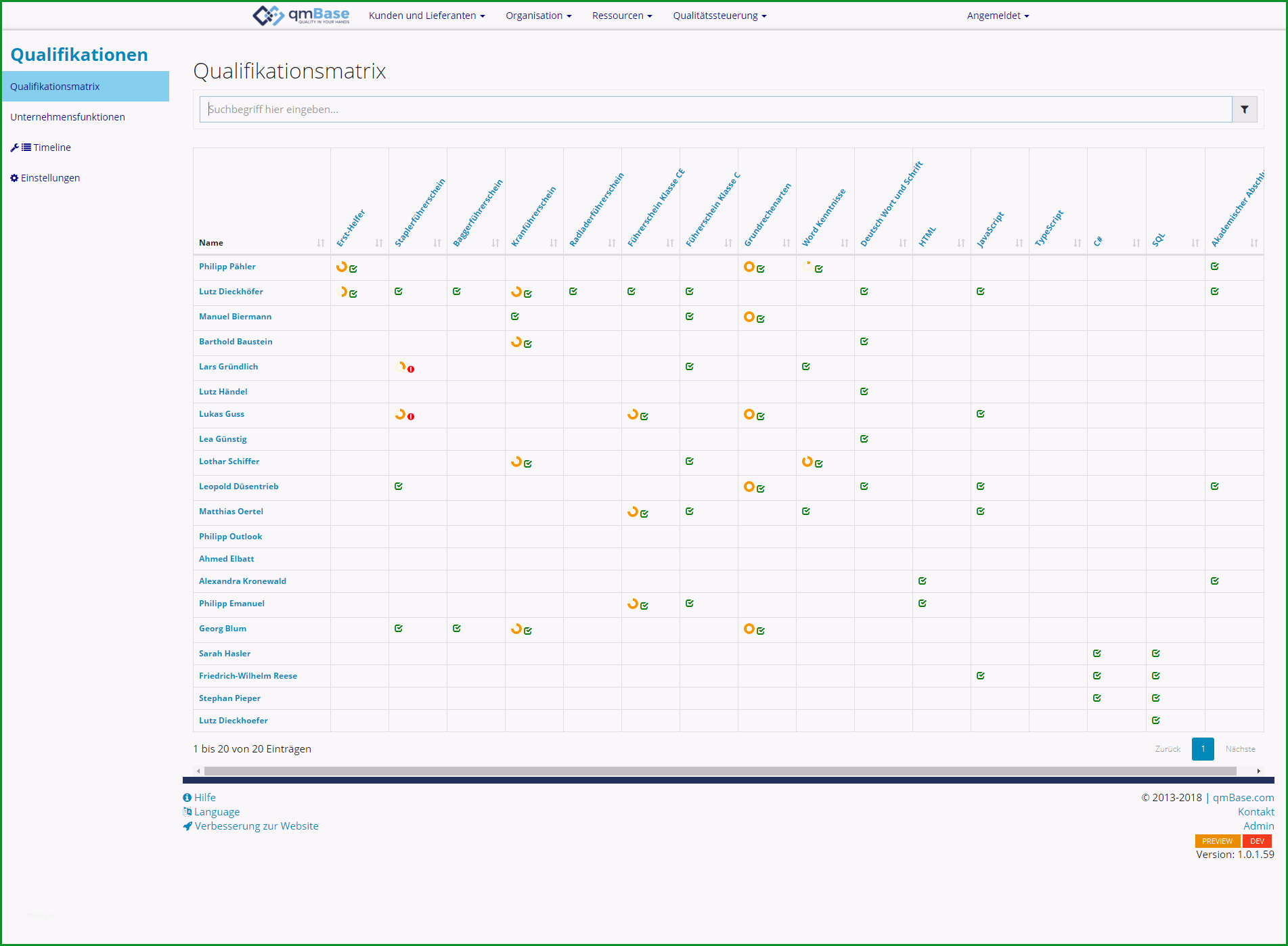Click the Qualifikationen sidebar heading
Image resolution: width=1288 pixels, height=946 pixels.
tap(79, 55)
